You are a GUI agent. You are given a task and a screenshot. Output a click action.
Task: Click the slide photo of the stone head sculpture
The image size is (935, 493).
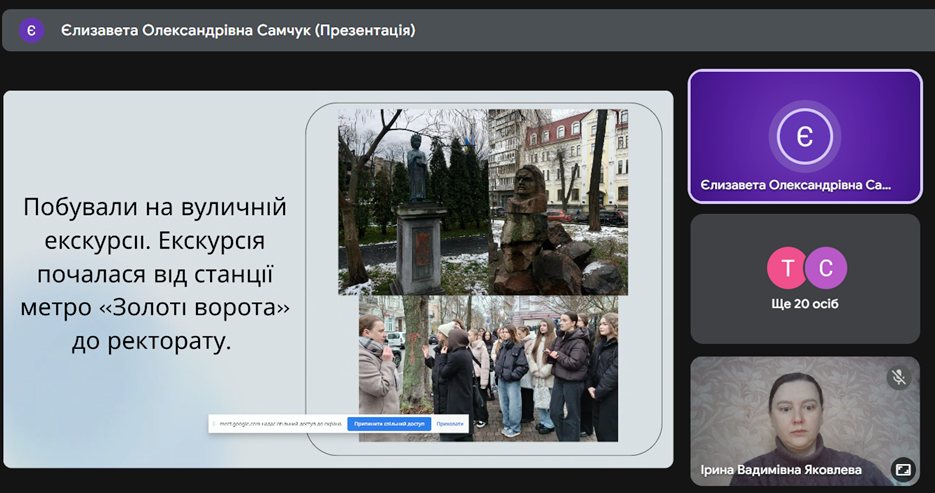(558, 202)
